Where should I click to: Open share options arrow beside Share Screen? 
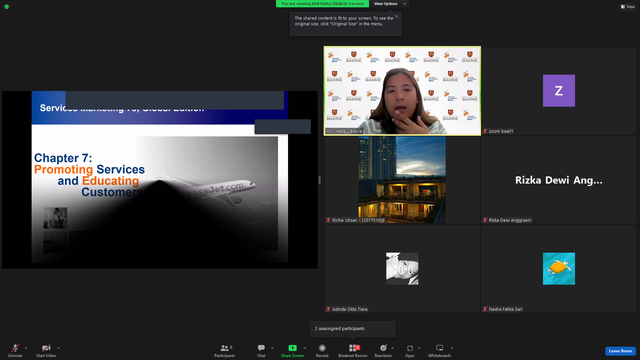(305, 348)
